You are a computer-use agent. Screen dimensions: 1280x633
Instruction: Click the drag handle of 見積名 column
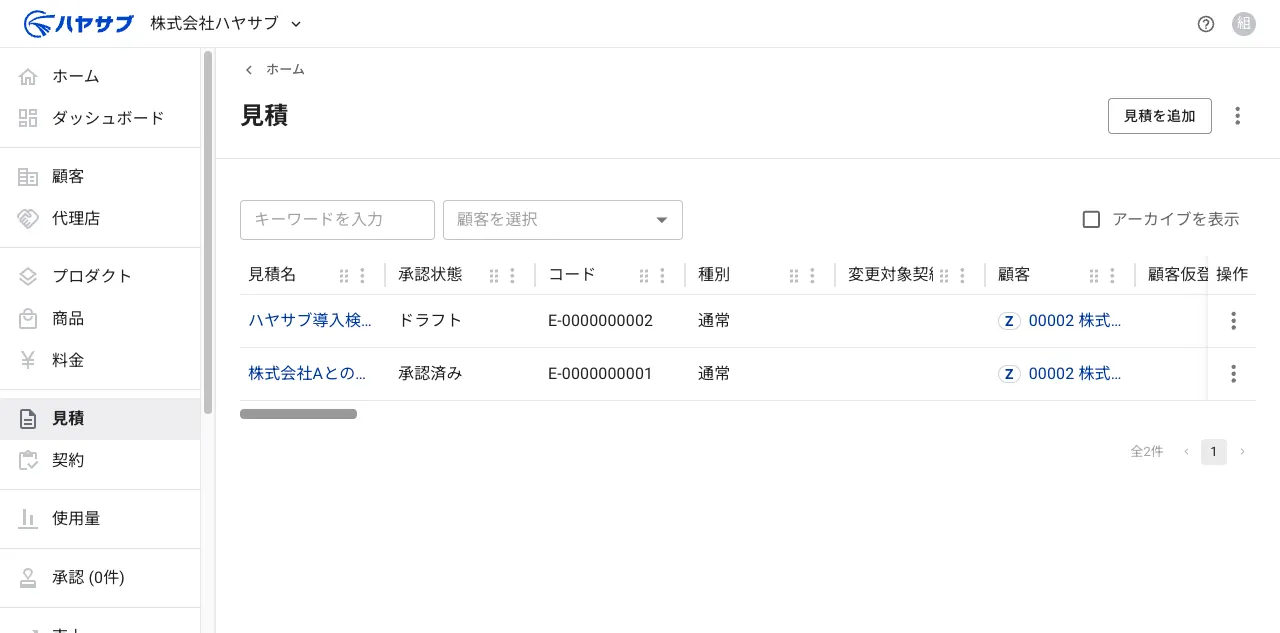(x=344, y=275)
